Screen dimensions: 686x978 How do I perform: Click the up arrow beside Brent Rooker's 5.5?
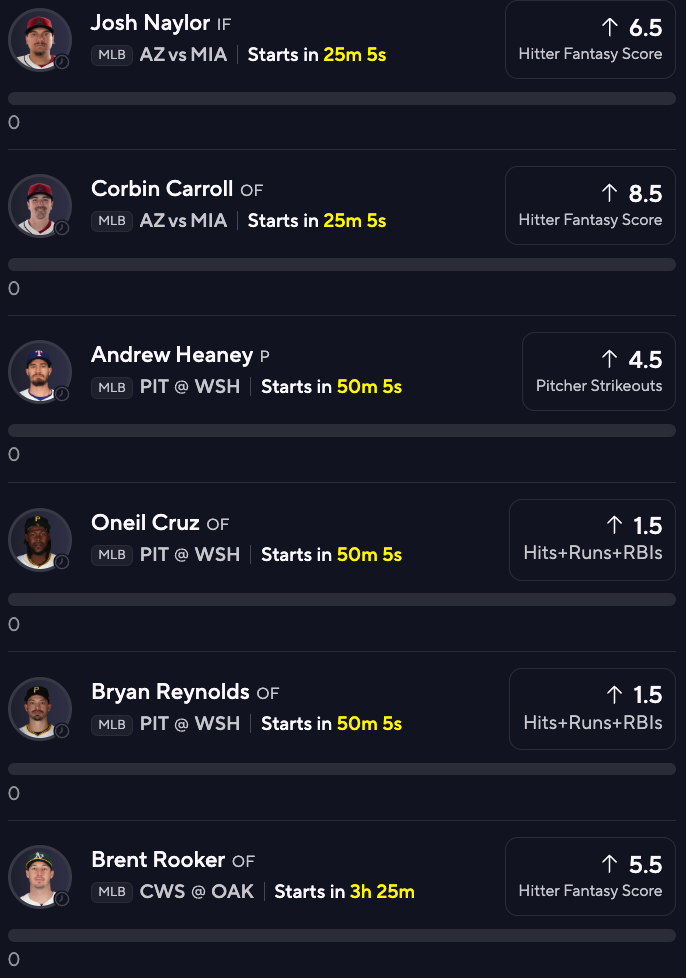click(610, 864)
